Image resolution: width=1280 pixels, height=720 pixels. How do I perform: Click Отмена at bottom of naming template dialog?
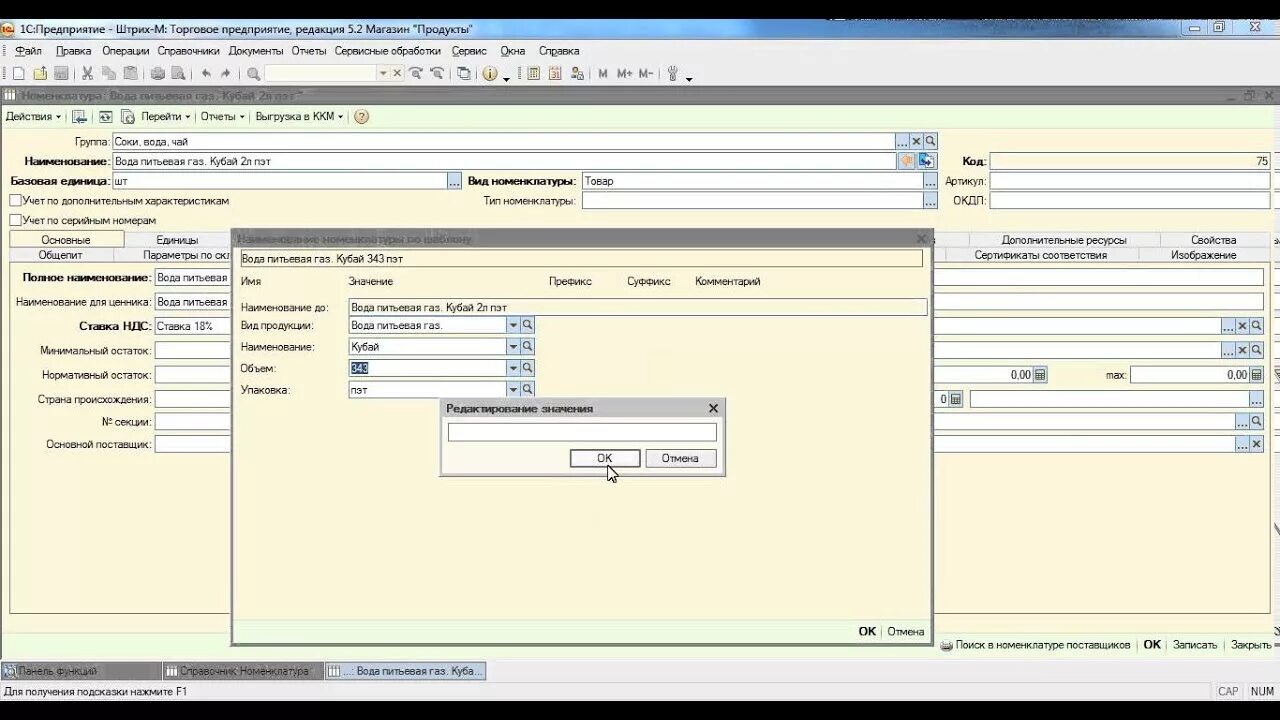[x=906, y=631]
